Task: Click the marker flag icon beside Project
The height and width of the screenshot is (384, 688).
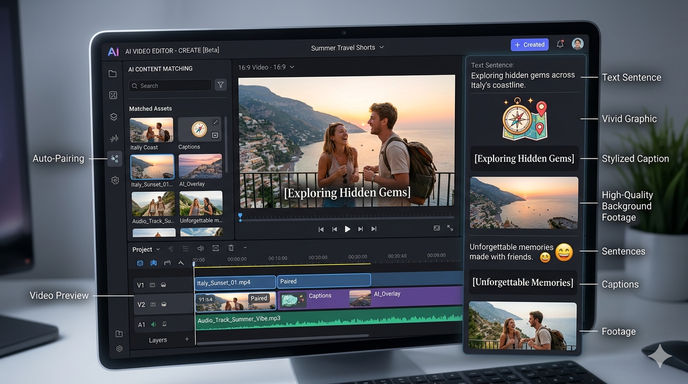Action: coord(171,249)
